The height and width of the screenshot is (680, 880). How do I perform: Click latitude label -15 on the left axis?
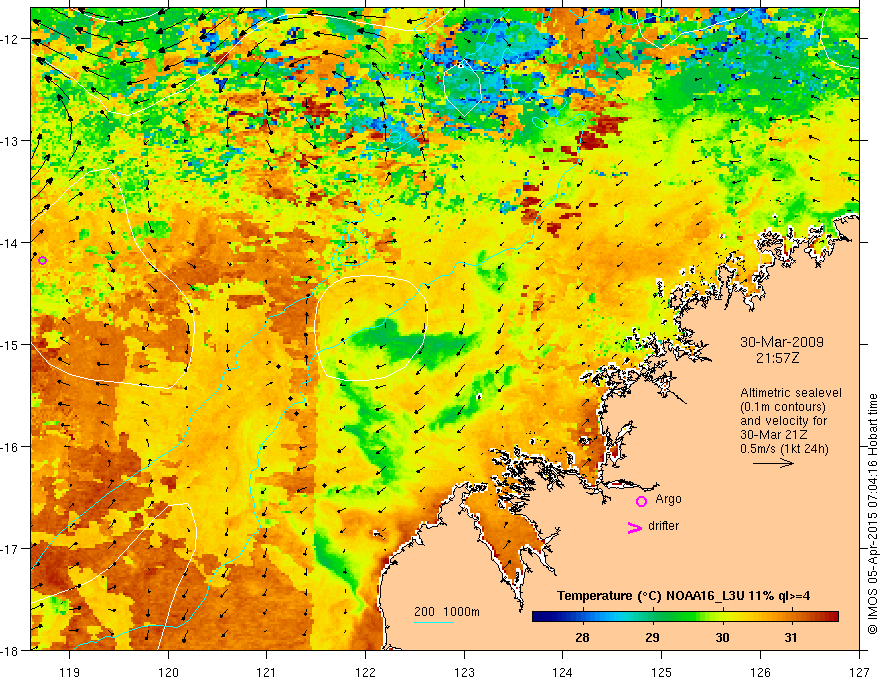point(11,345)
